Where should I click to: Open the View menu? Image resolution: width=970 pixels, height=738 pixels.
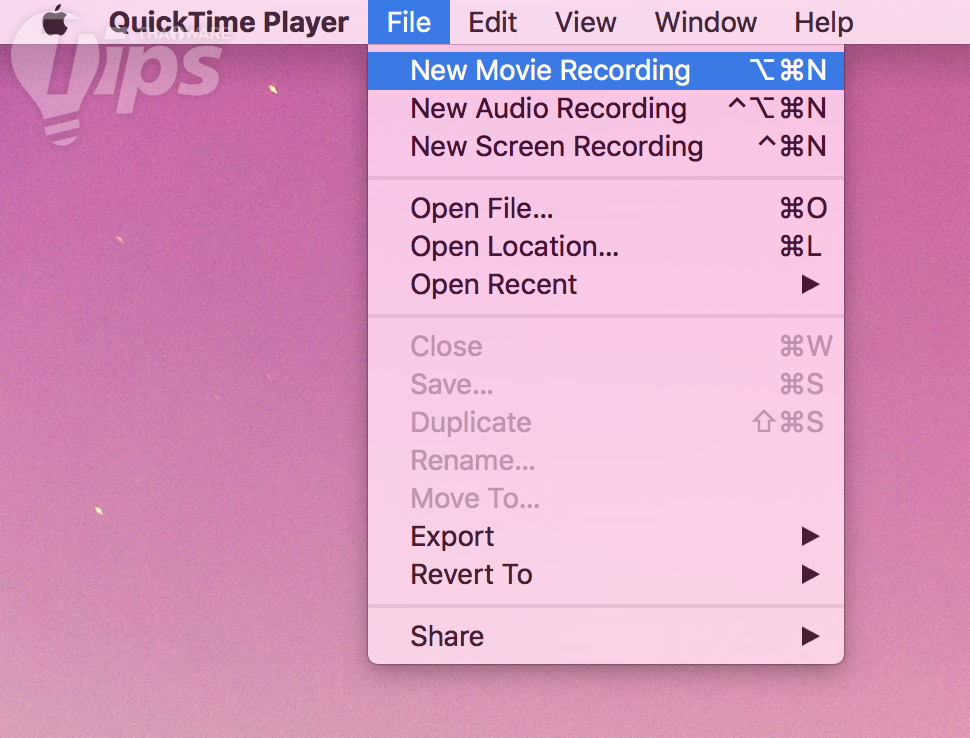586,22
